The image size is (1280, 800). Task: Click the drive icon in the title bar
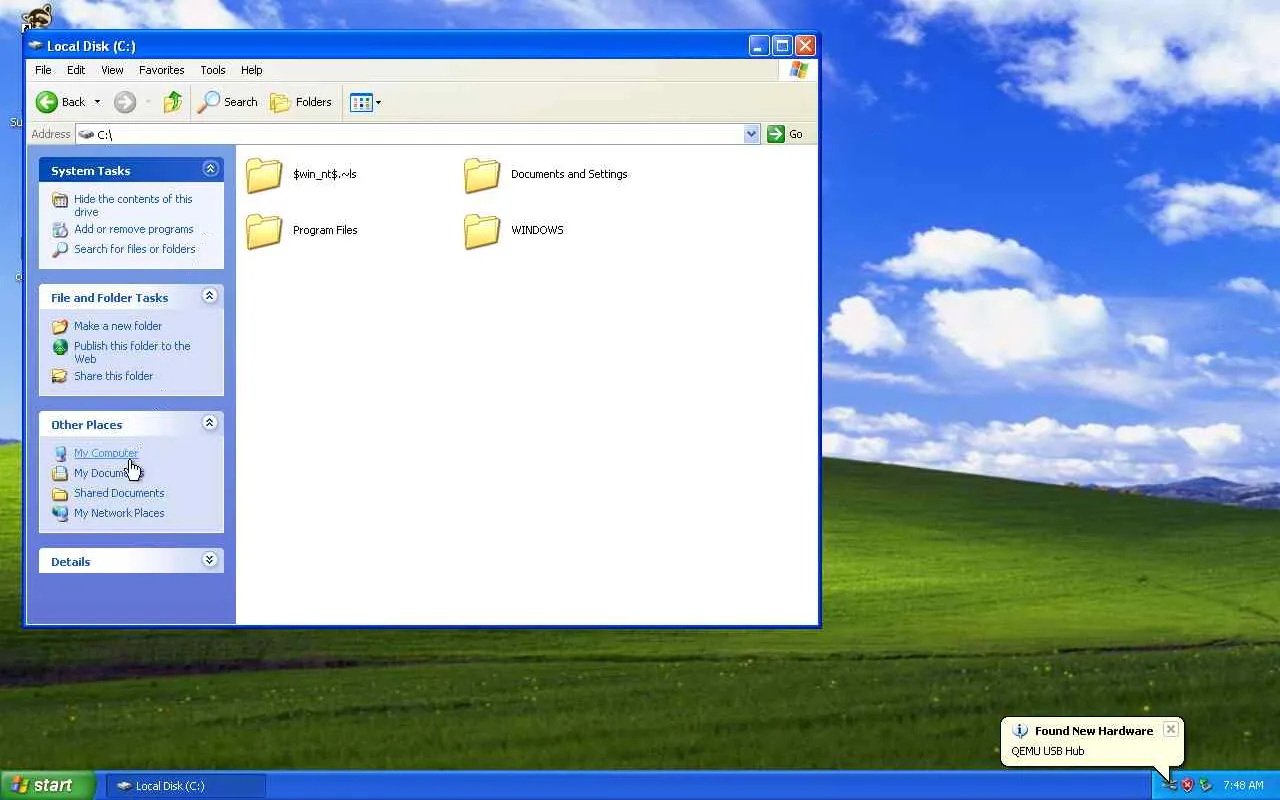pyautogui.click(x=36, y=46)
